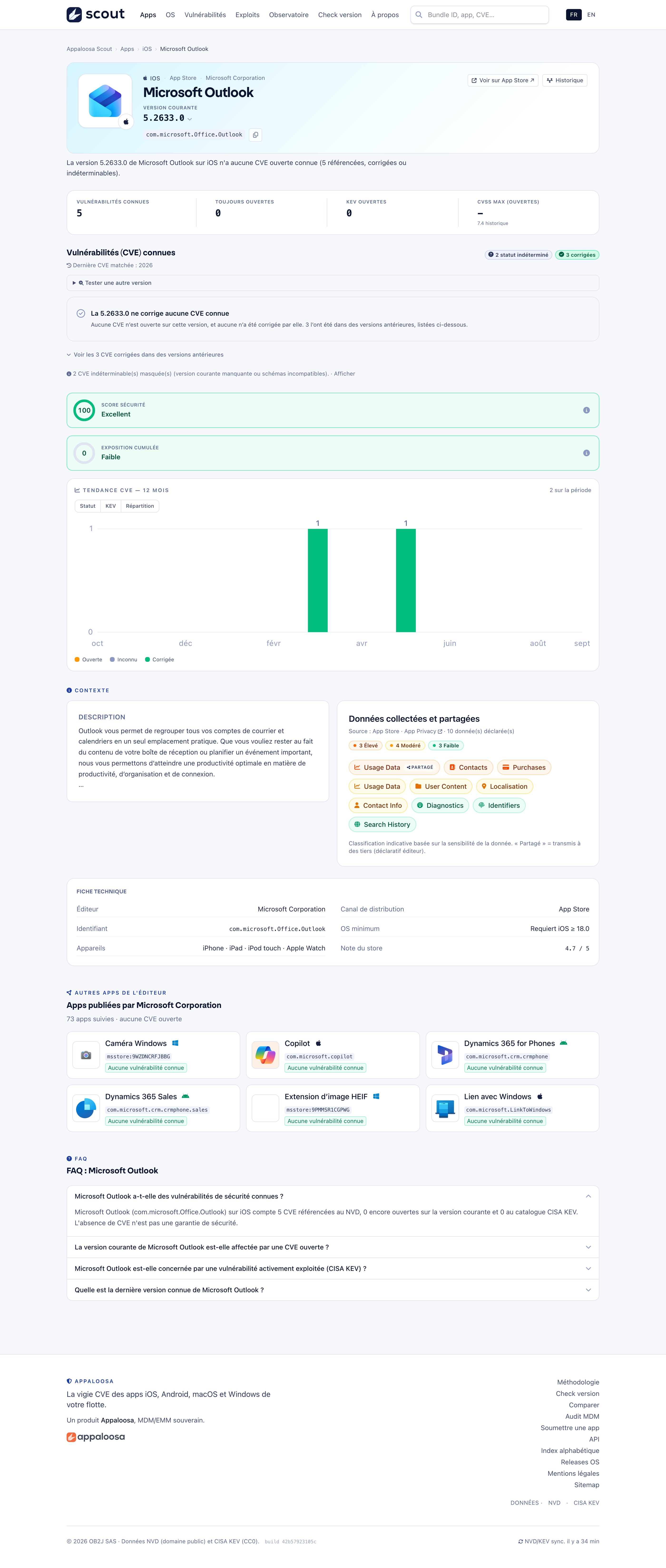This screenshot has width=666, height=1568.
Task: Click the Corrigée legend swatch
Action: (x=147, y=659)
